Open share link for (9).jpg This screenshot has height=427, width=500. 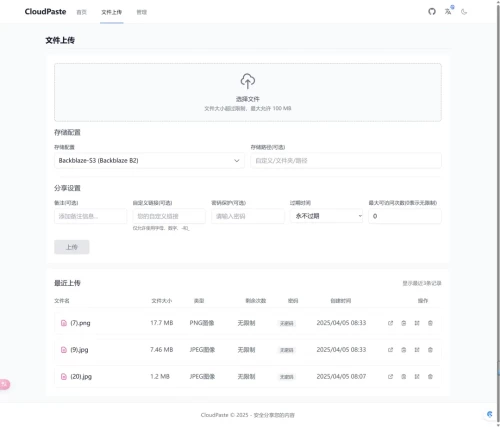[390, 350]
